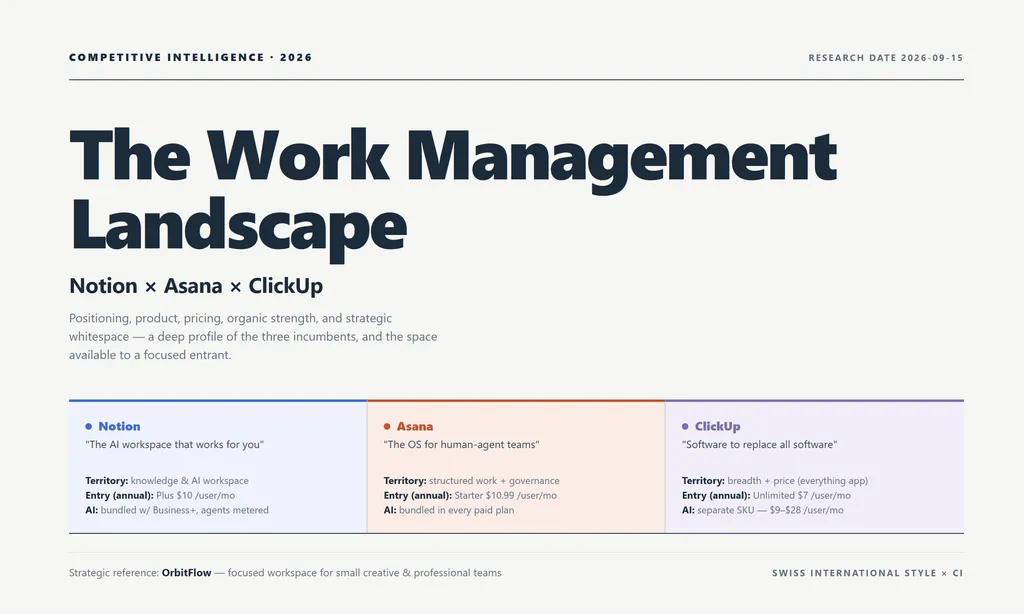Click 'AI: separate SKU — $9–$28 /user/mo'
Image resolution: width=1024 pixels, height=614 pixels.
(762, 510)
